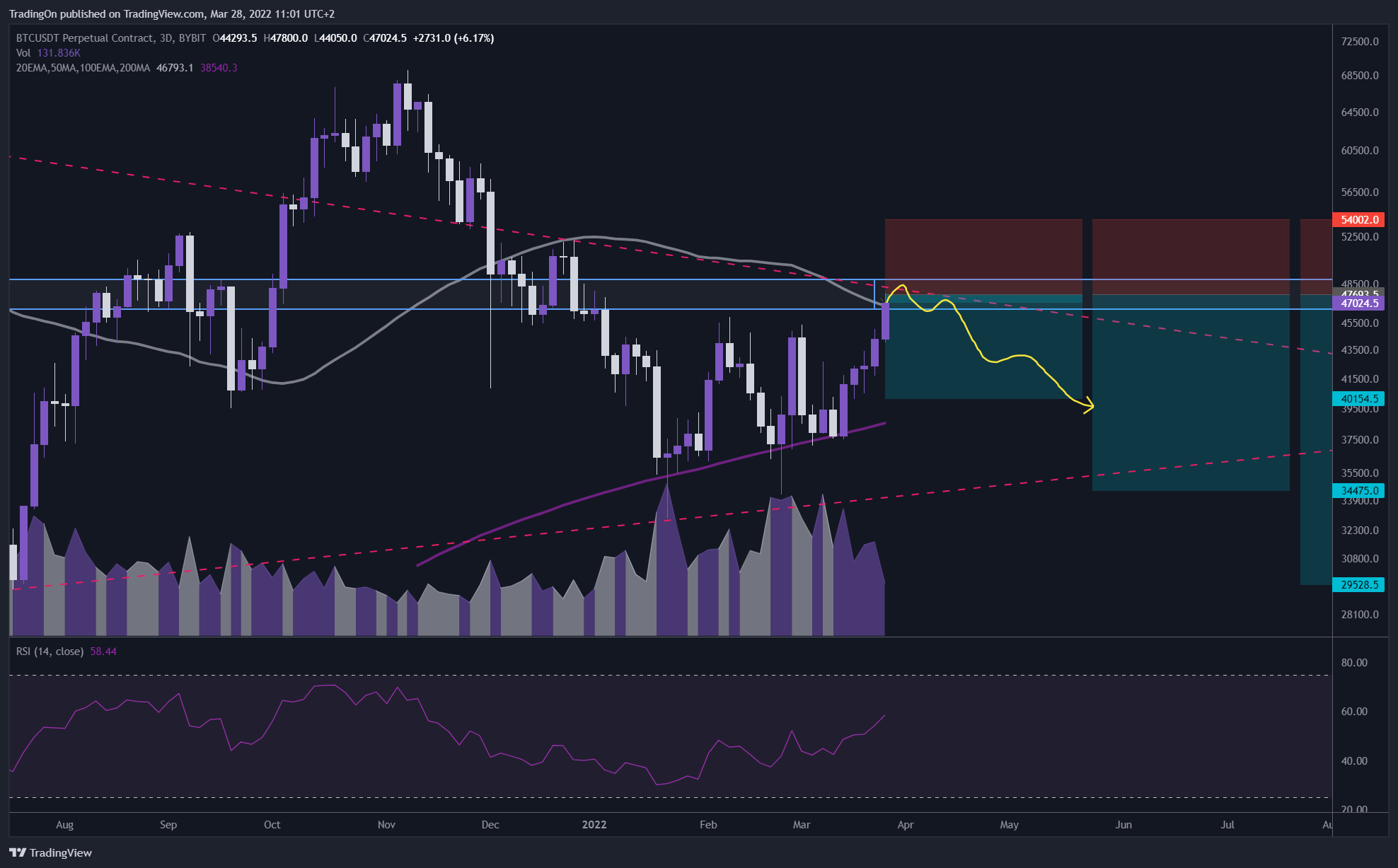Click the Aug label on time axis
The height and width of the screenshot is (868, 1398).
click(64, 825)
